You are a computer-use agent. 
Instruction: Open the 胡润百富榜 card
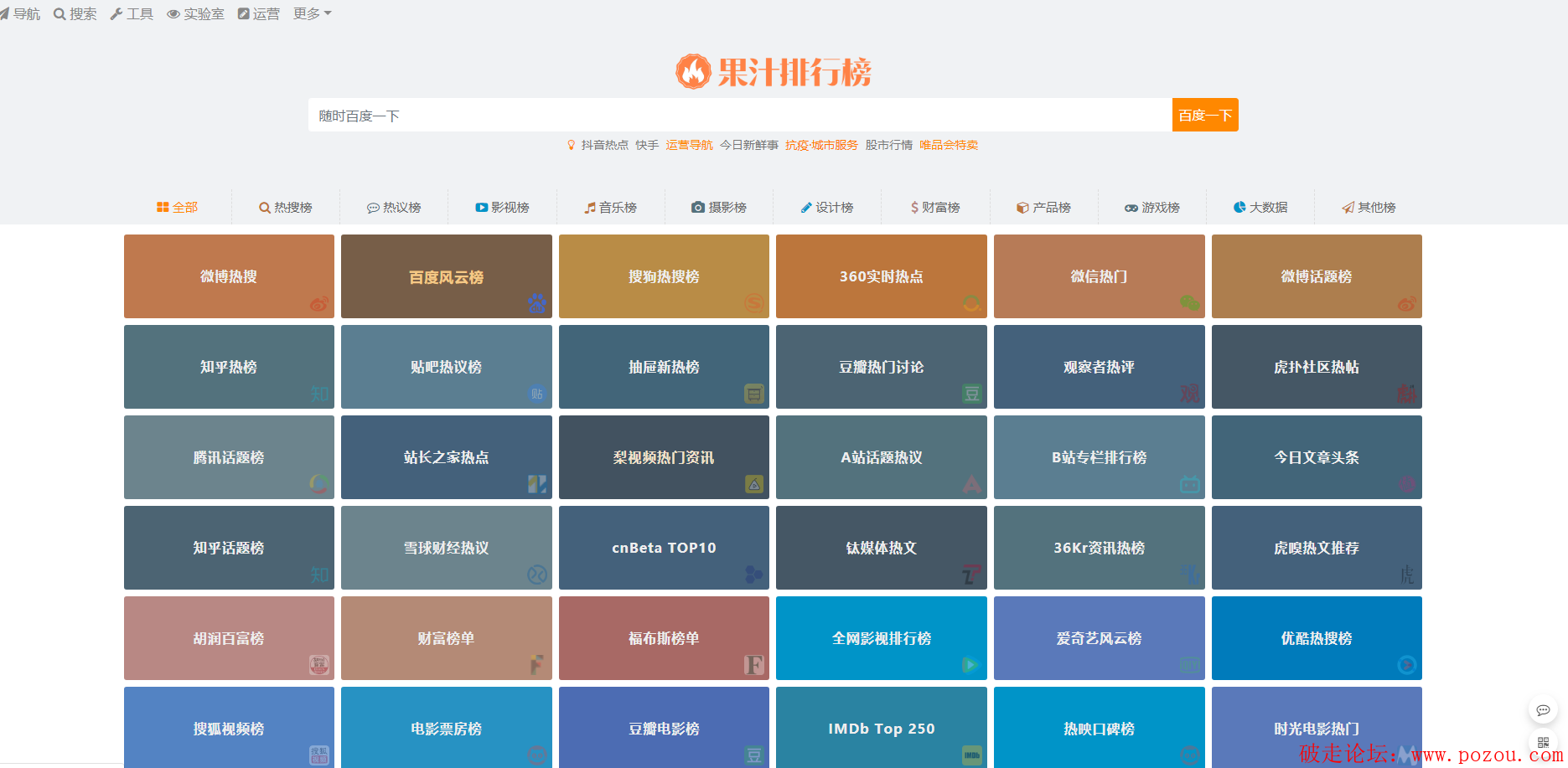pos(229,638)
